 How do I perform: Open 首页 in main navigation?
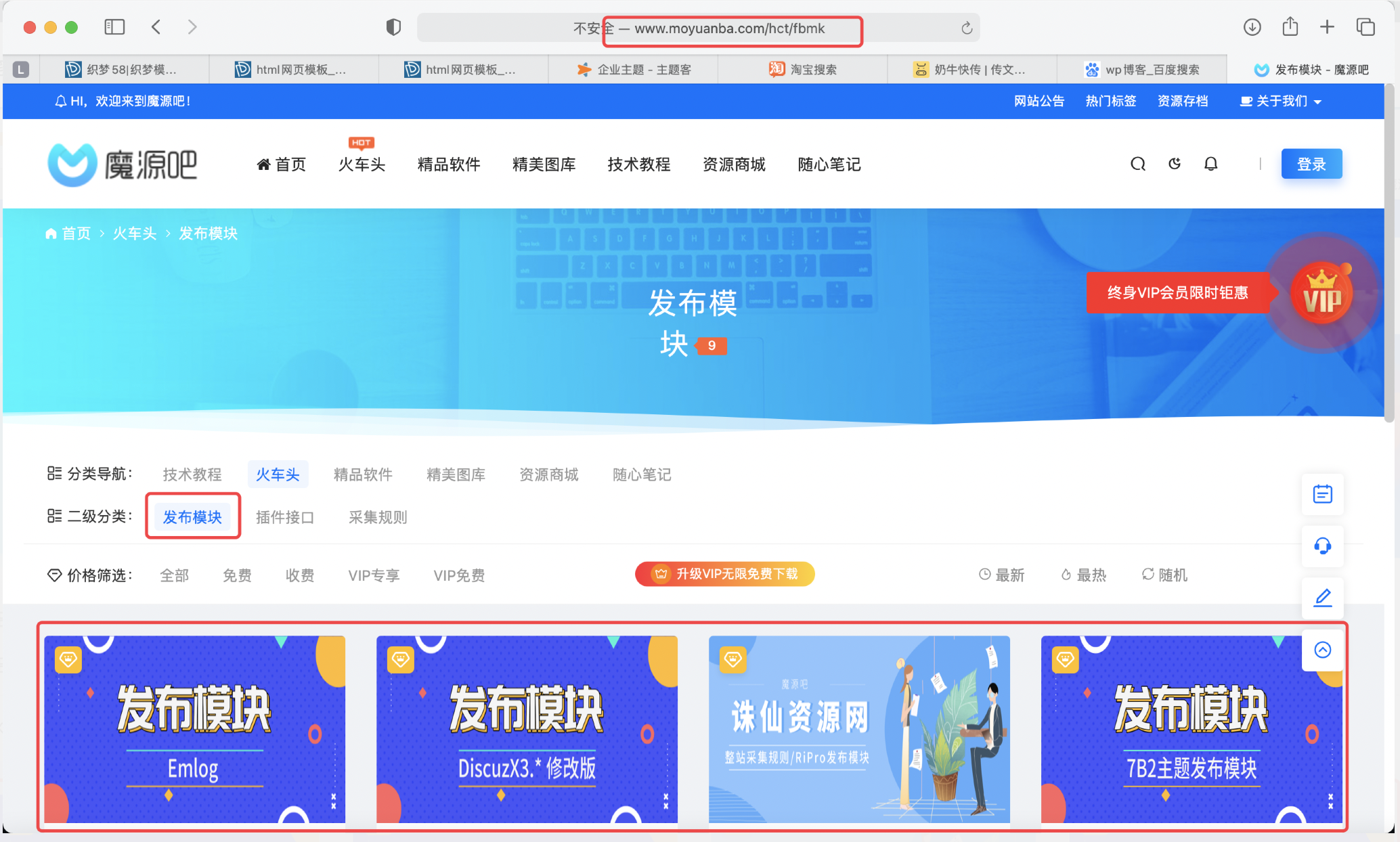coord(282,164)
